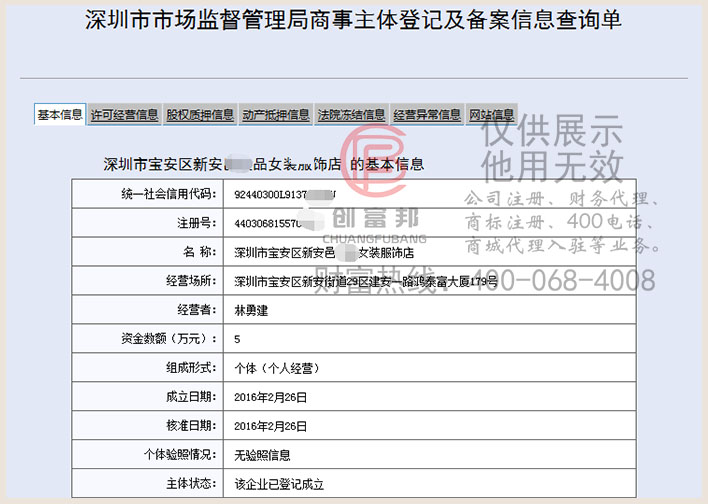Screen dimensions: 708x504
Task: Select the value 无验照信息
Action: [x=262, y=455]
